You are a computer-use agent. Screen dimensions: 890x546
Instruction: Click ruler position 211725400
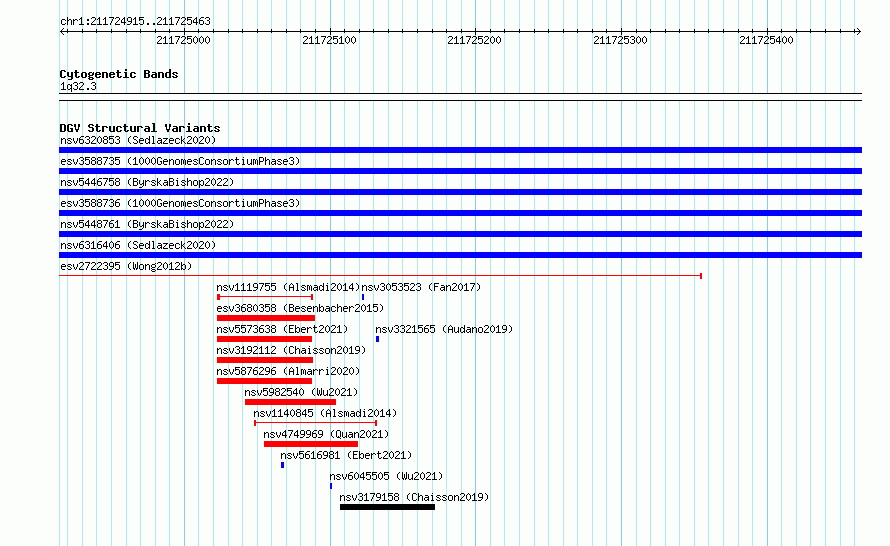[766, 40]
